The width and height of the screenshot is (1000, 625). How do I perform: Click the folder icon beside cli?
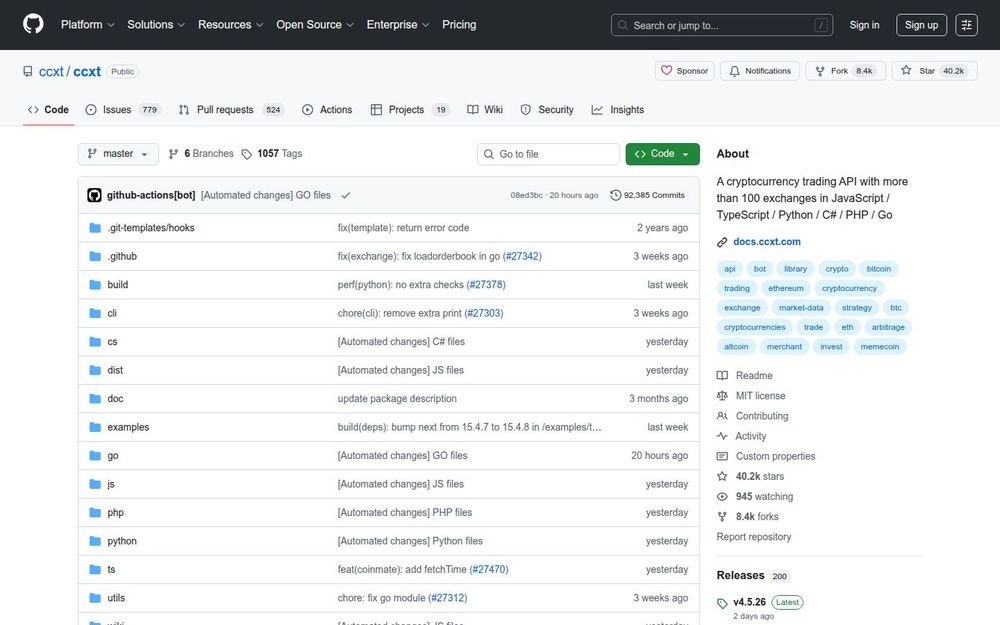pos(95,313)
